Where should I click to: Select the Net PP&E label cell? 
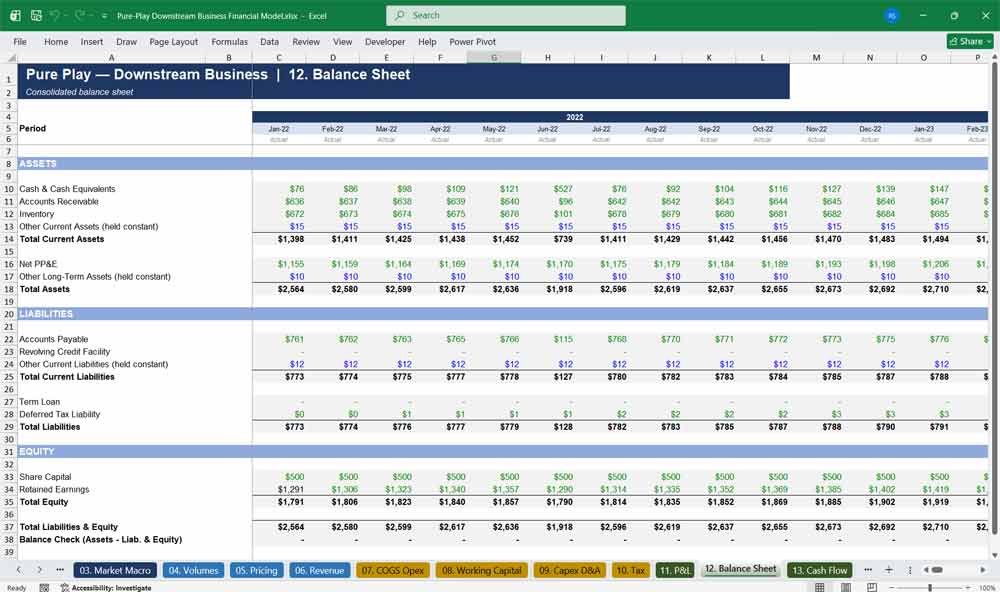pos(38,264)
